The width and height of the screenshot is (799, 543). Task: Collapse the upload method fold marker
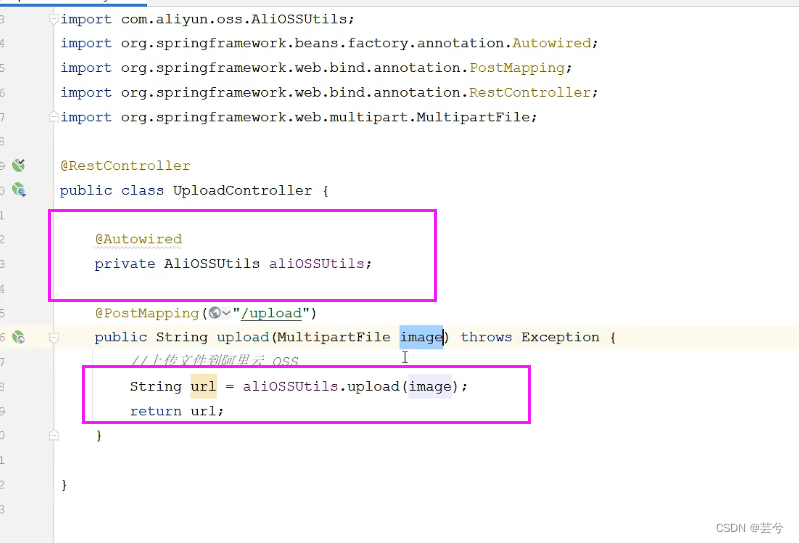click(x=54, y=337)
